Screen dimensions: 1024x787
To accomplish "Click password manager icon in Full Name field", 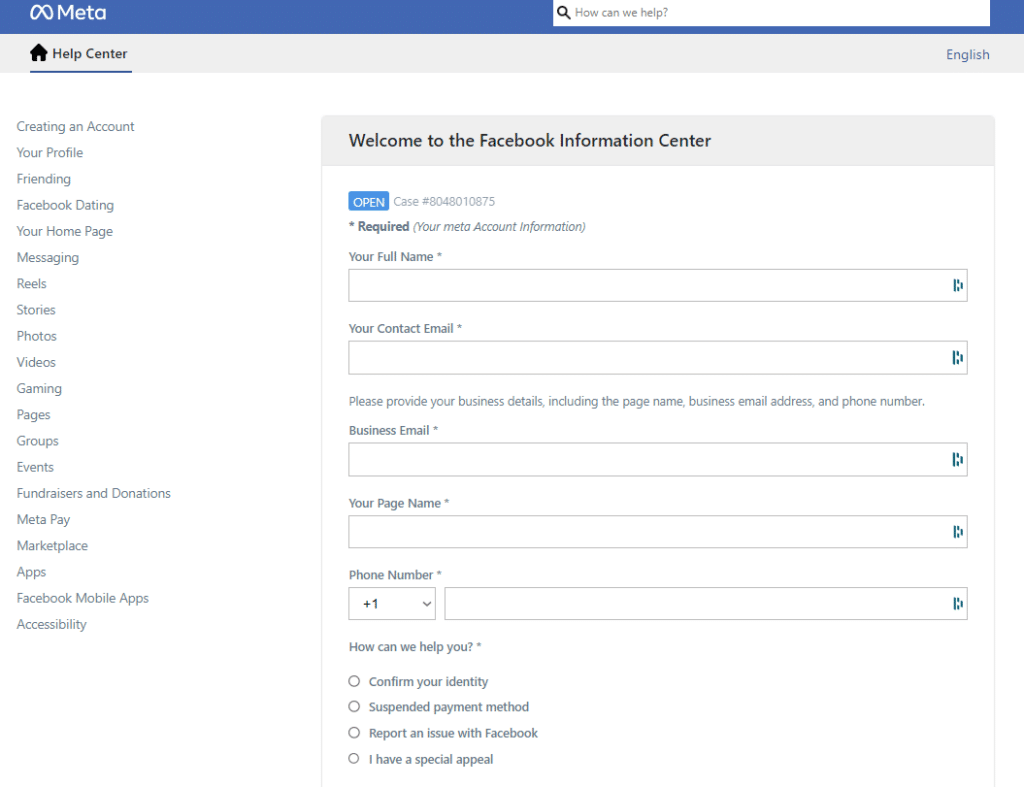I will [957, 285].
